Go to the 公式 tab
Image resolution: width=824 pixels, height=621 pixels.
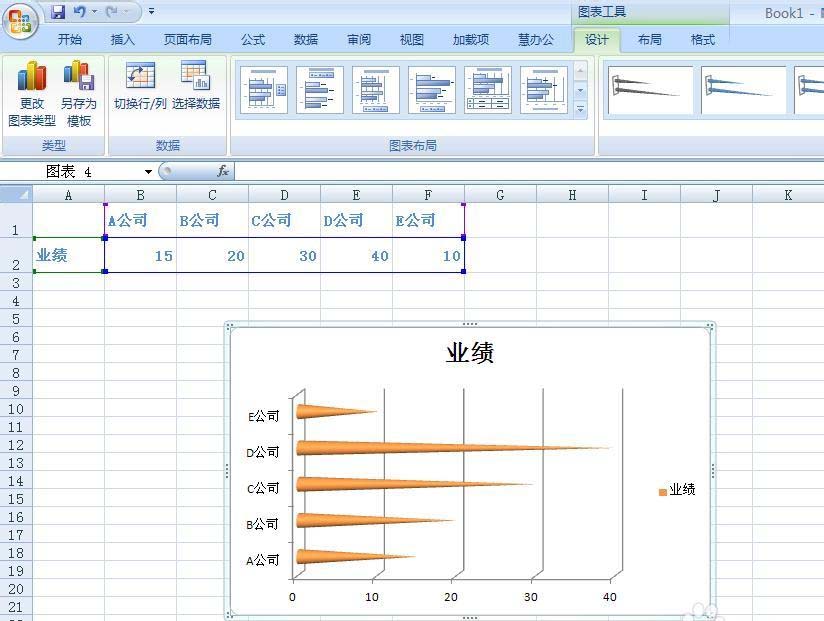253,40
